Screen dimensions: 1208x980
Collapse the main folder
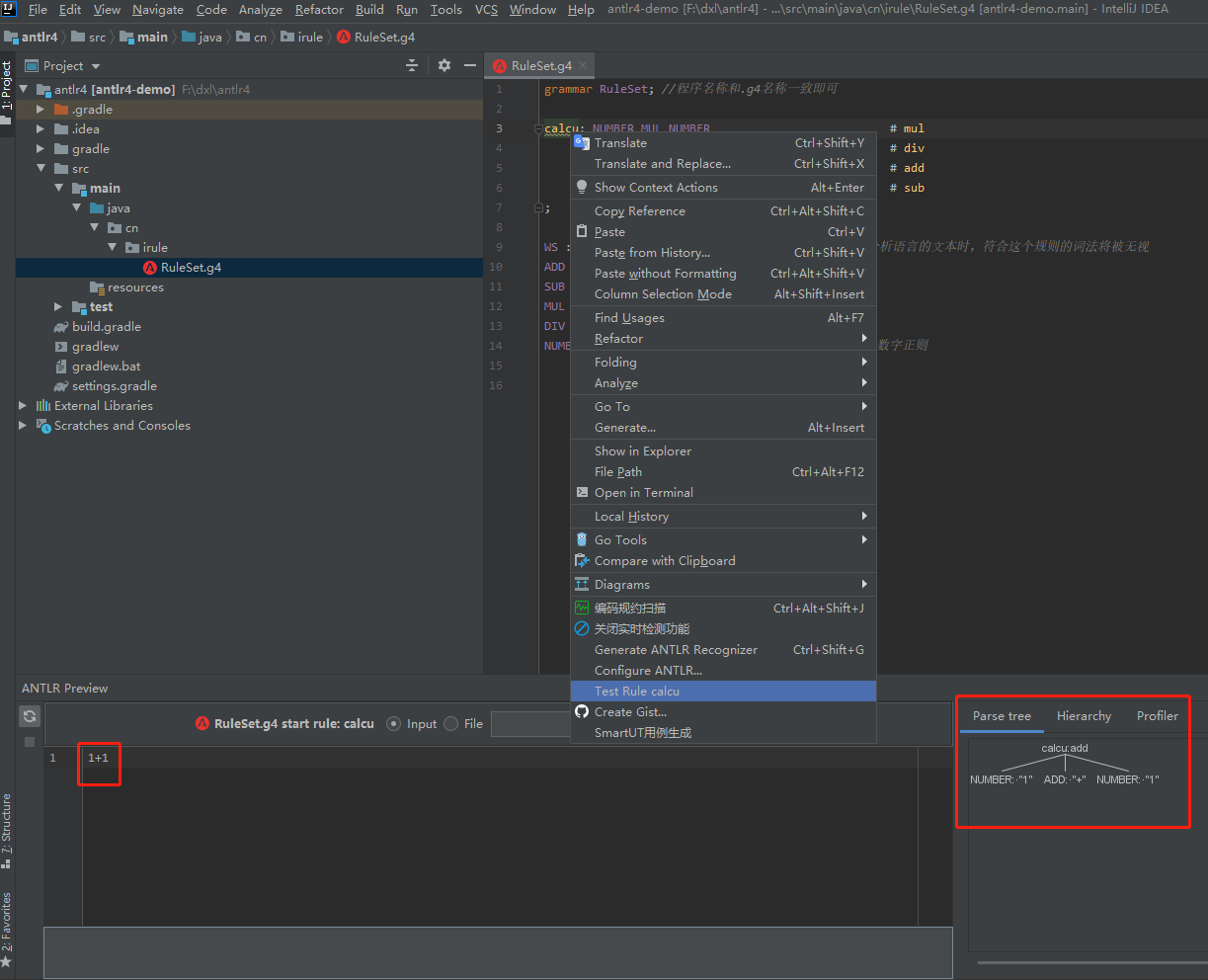[58, 189]
